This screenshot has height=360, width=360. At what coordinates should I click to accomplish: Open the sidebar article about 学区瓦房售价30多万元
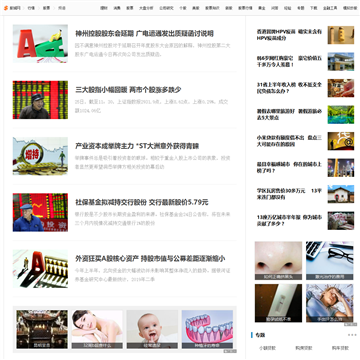tap(289, 194)
